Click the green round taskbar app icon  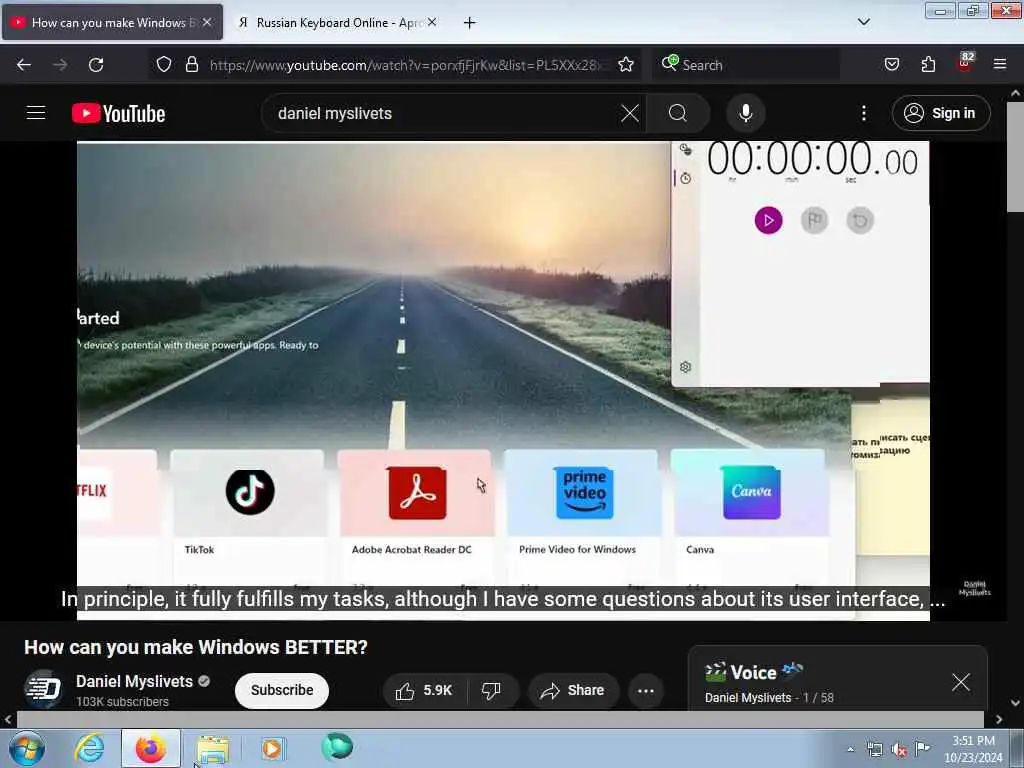tap(337, 747)
